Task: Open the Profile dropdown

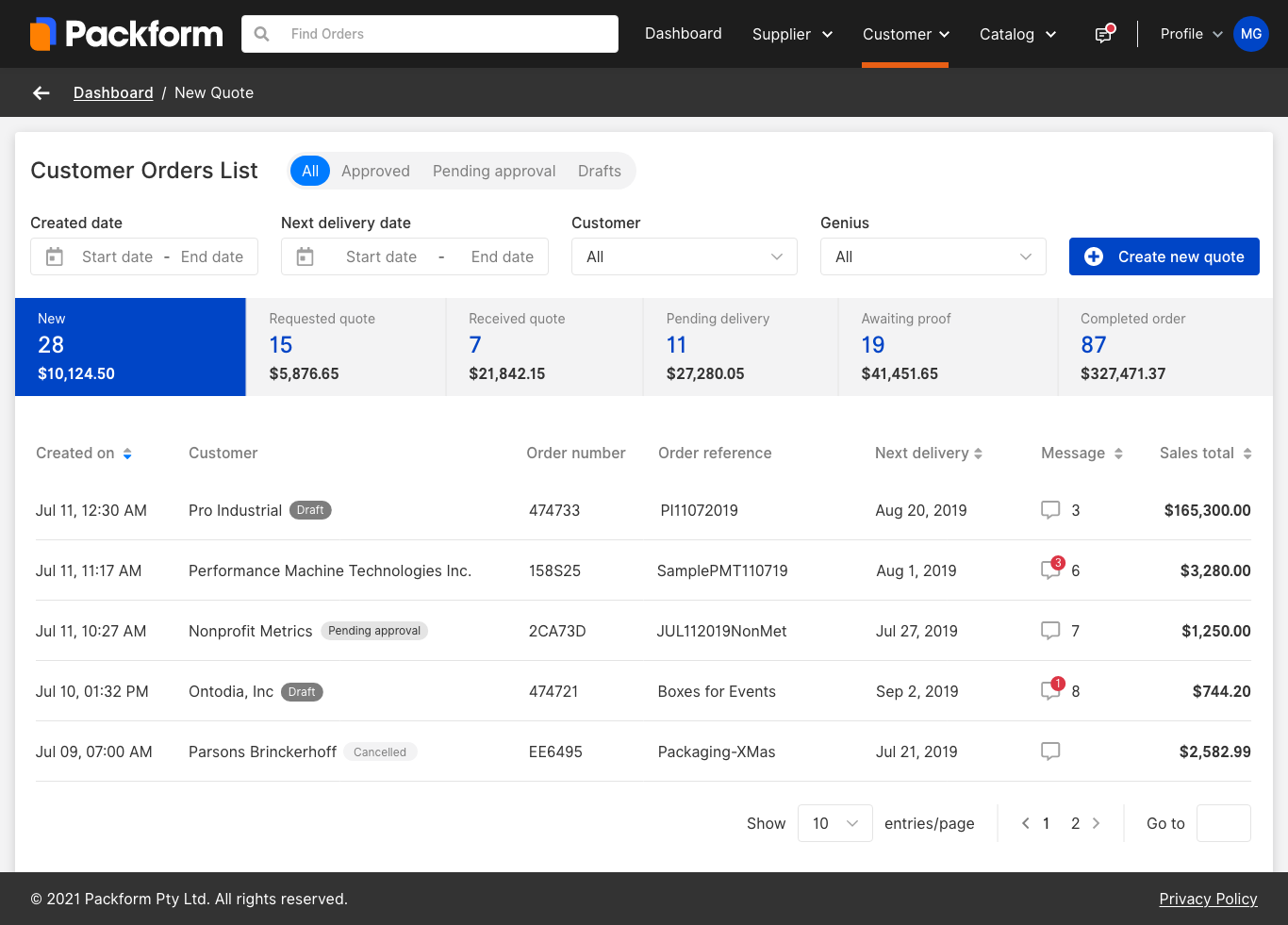Action: click(1191, 34)
